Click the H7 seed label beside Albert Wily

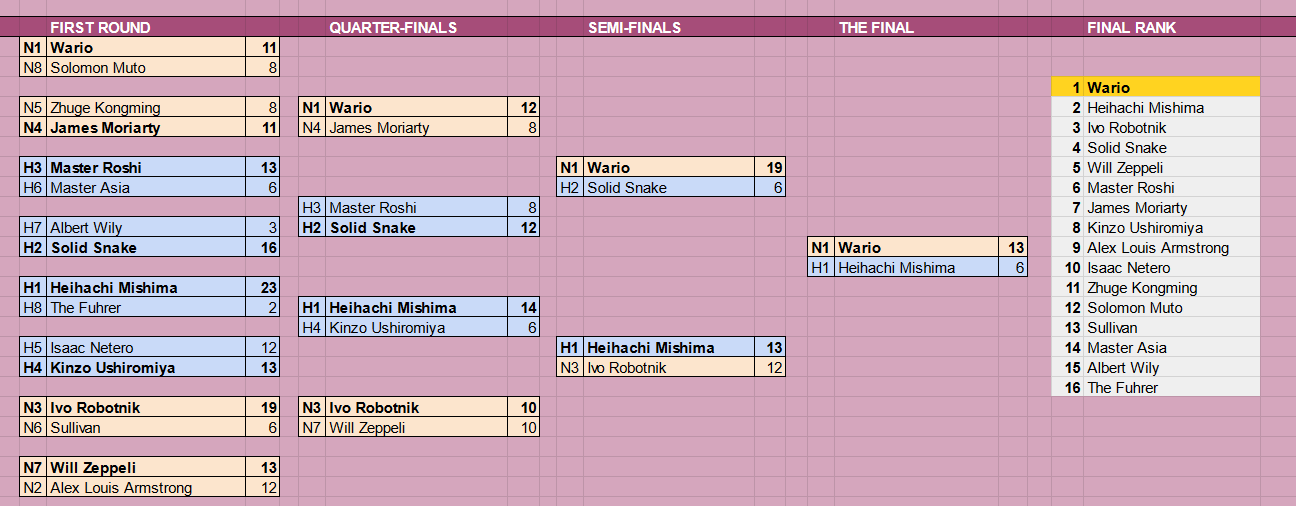[x=33, y=228]
